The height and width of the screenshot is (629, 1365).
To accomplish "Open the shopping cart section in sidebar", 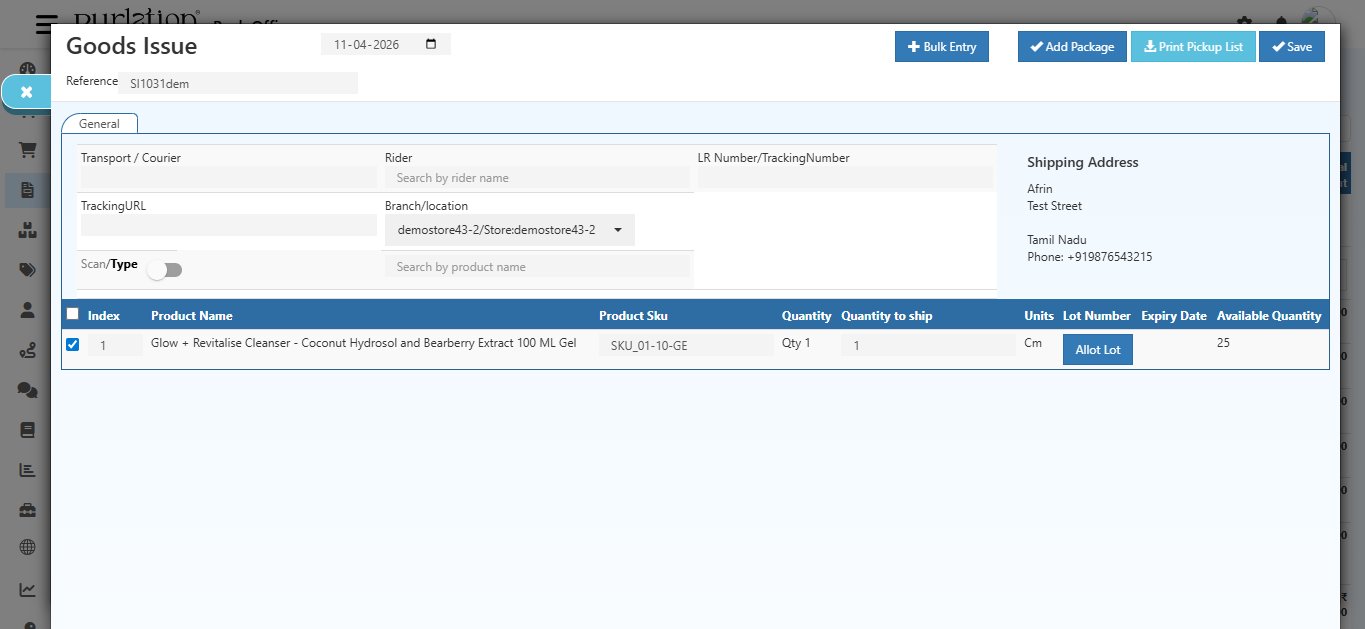I will 27,150.
